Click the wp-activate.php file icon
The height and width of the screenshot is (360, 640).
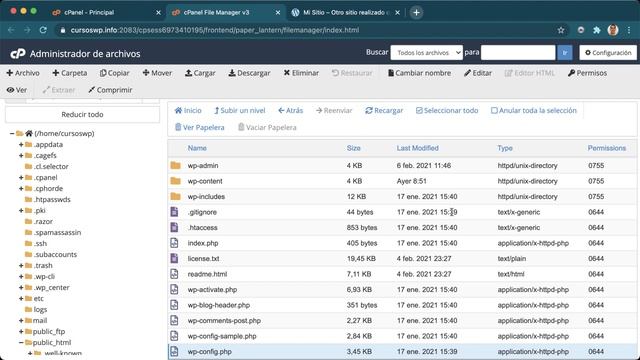[174, 290]
